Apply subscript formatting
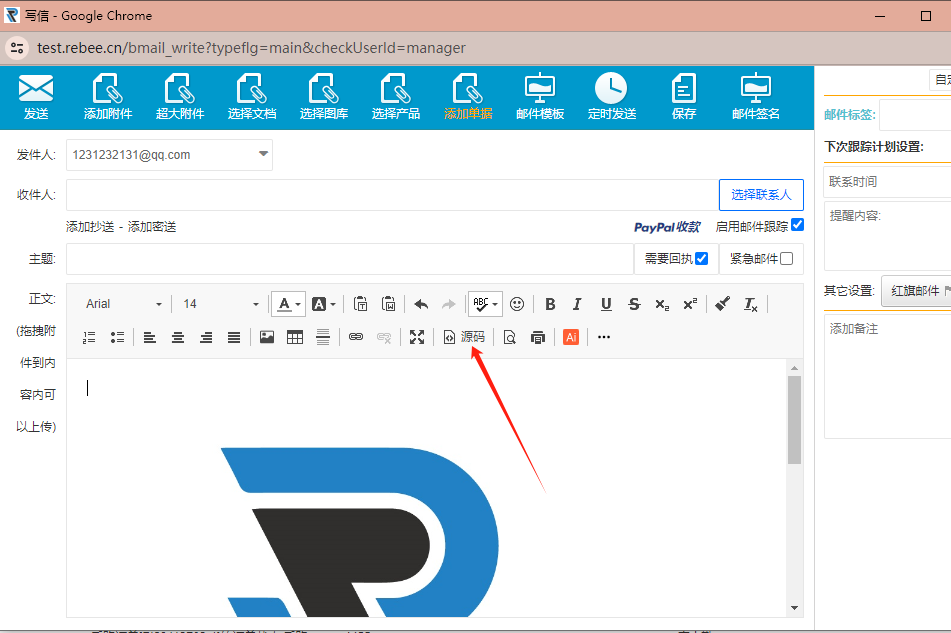Image resolution: width=951 pixels, height=633 pixels. (x=662, y=304)
